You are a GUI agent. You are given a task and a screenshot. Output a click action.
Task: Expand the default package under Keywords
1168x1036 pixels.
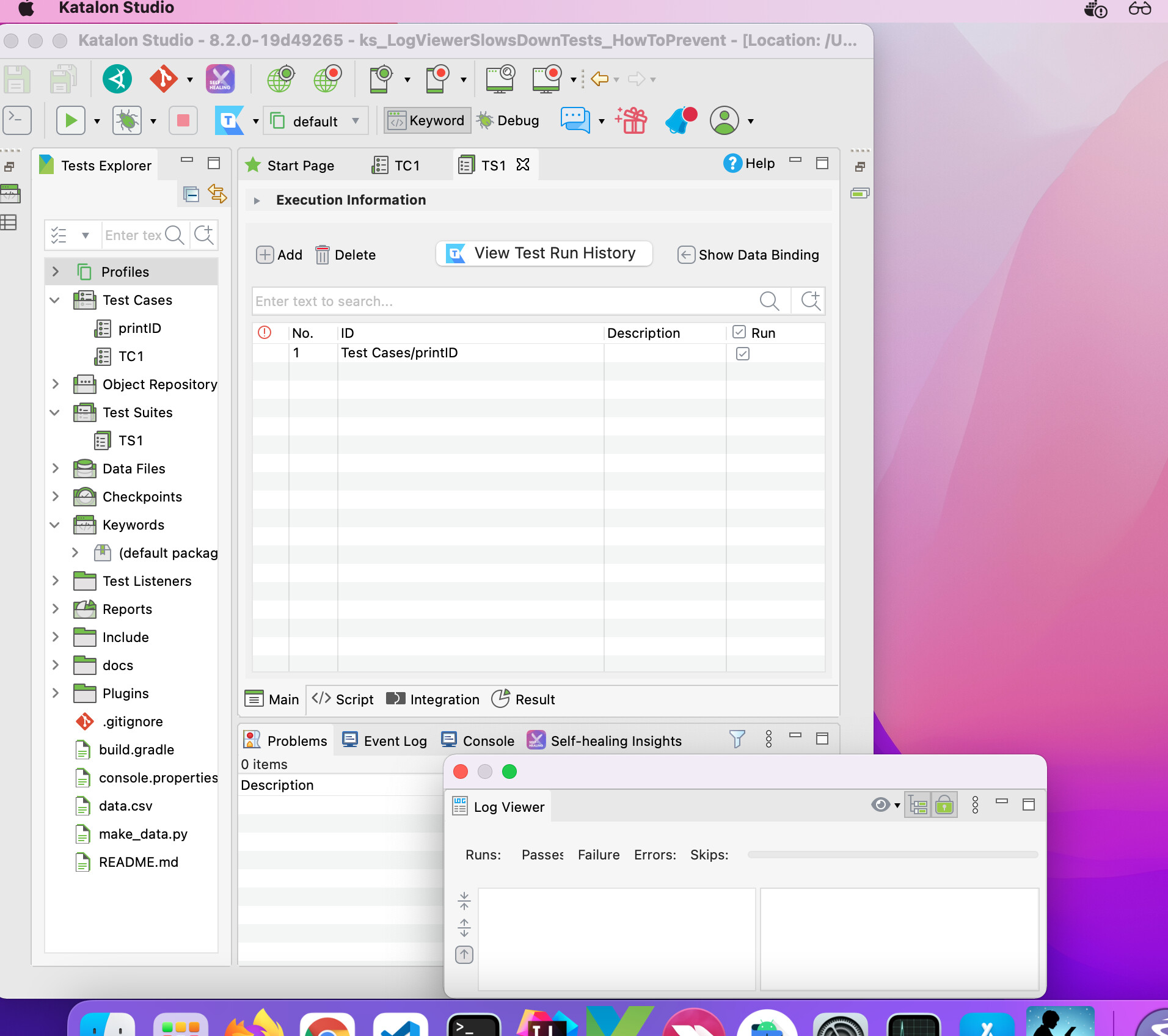pyautogui.click(x=75, y=552)
